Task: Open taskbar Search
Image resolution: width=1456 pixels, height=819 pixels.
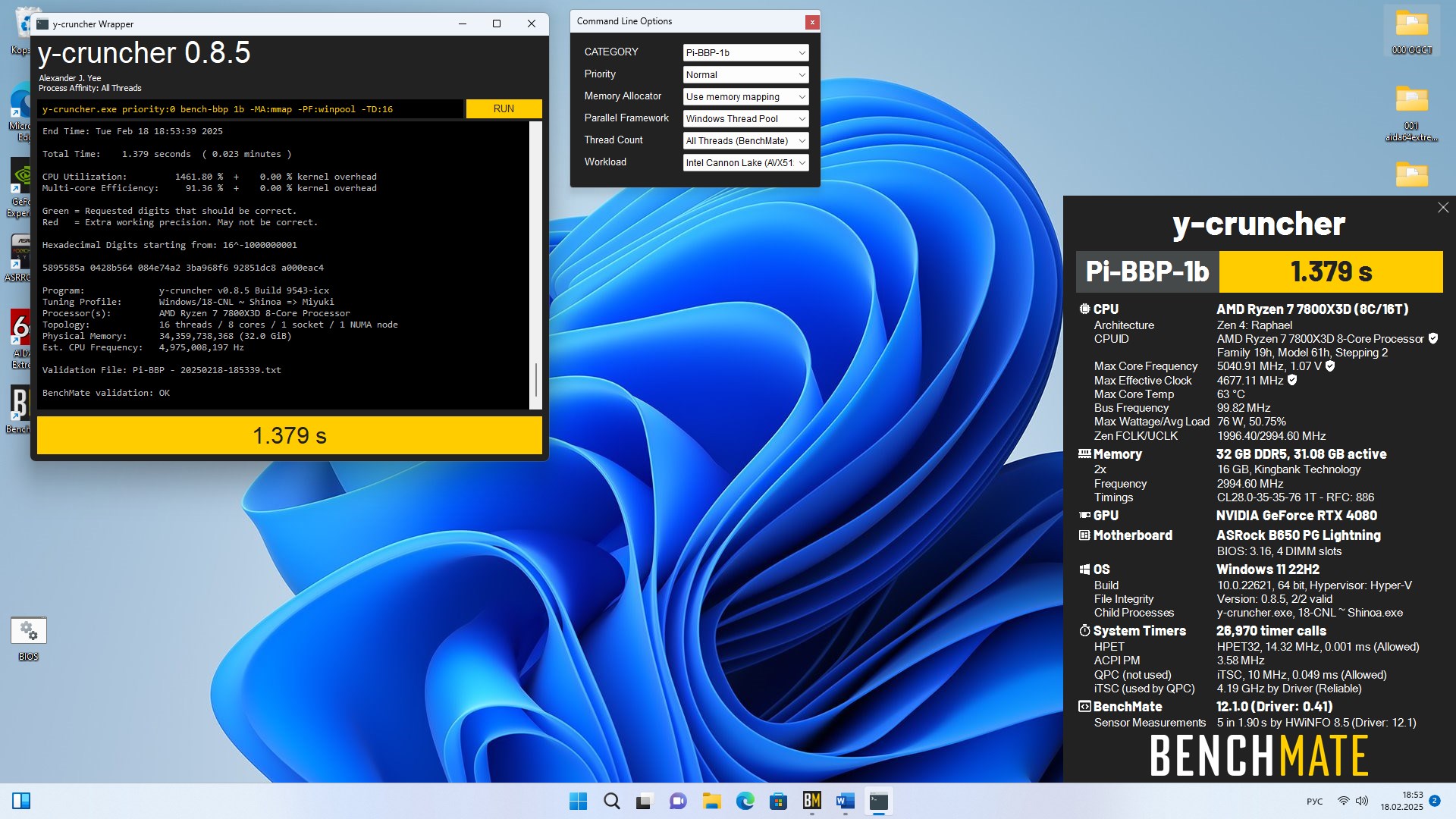Action: [x=611, y=801]
